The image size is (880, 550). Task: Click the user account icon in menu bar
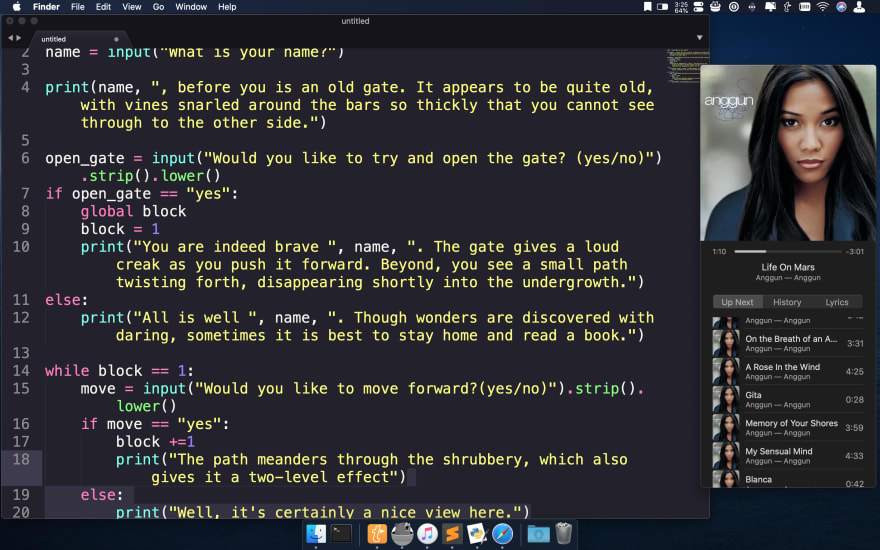[x=859, y=7]
